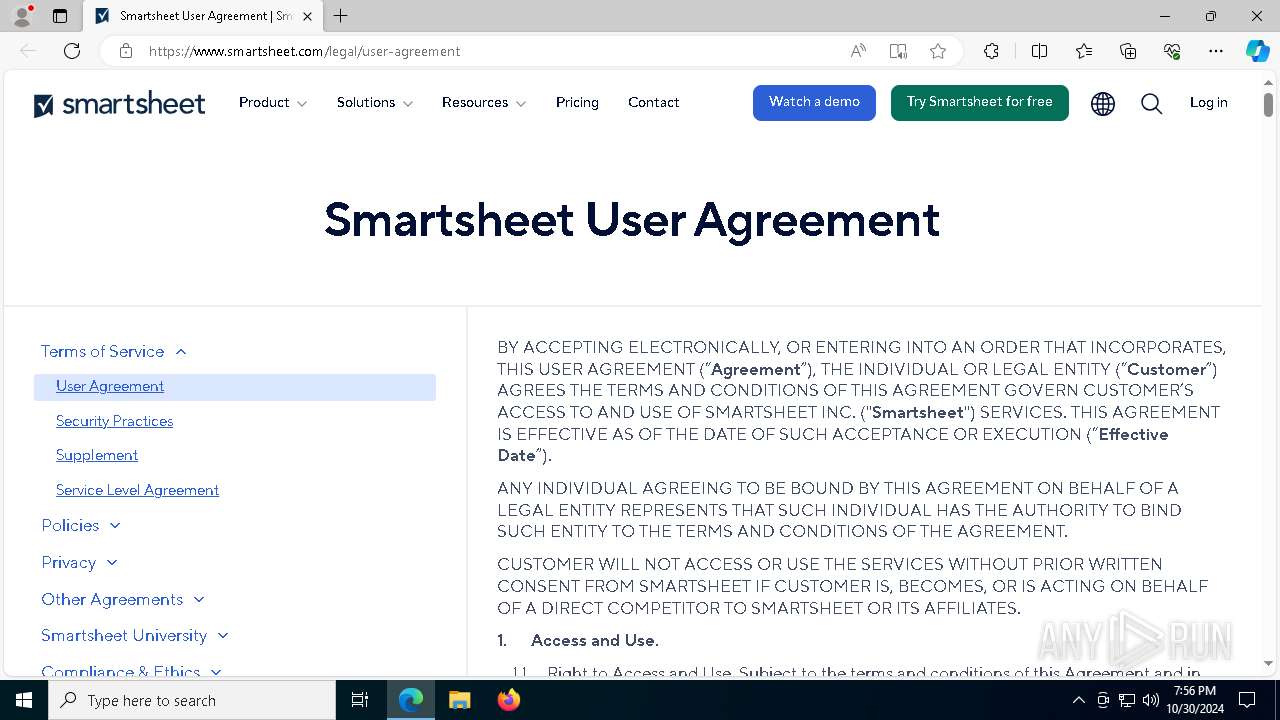
Task: Open Collections in Edge toolbar
Action: 1128,51
